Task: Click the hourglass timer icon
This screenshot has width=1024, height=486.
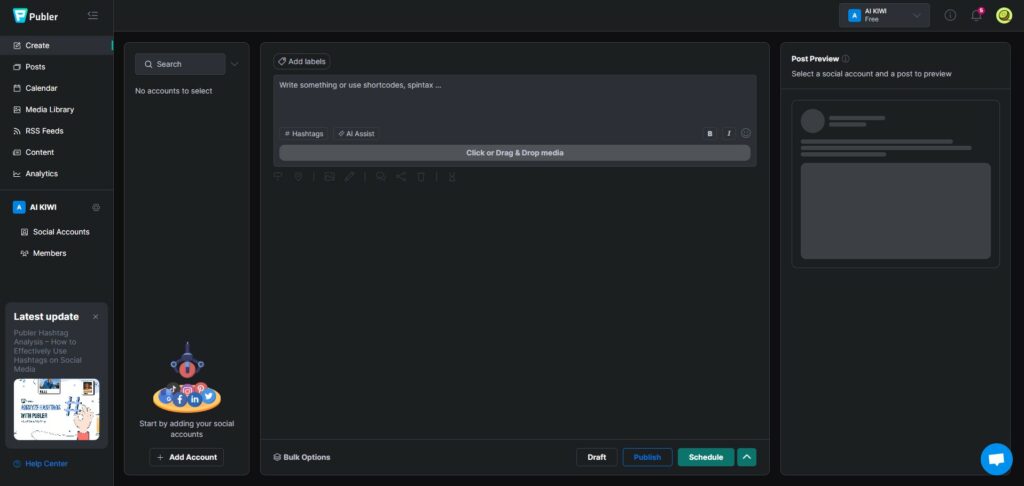Action: 452,176
